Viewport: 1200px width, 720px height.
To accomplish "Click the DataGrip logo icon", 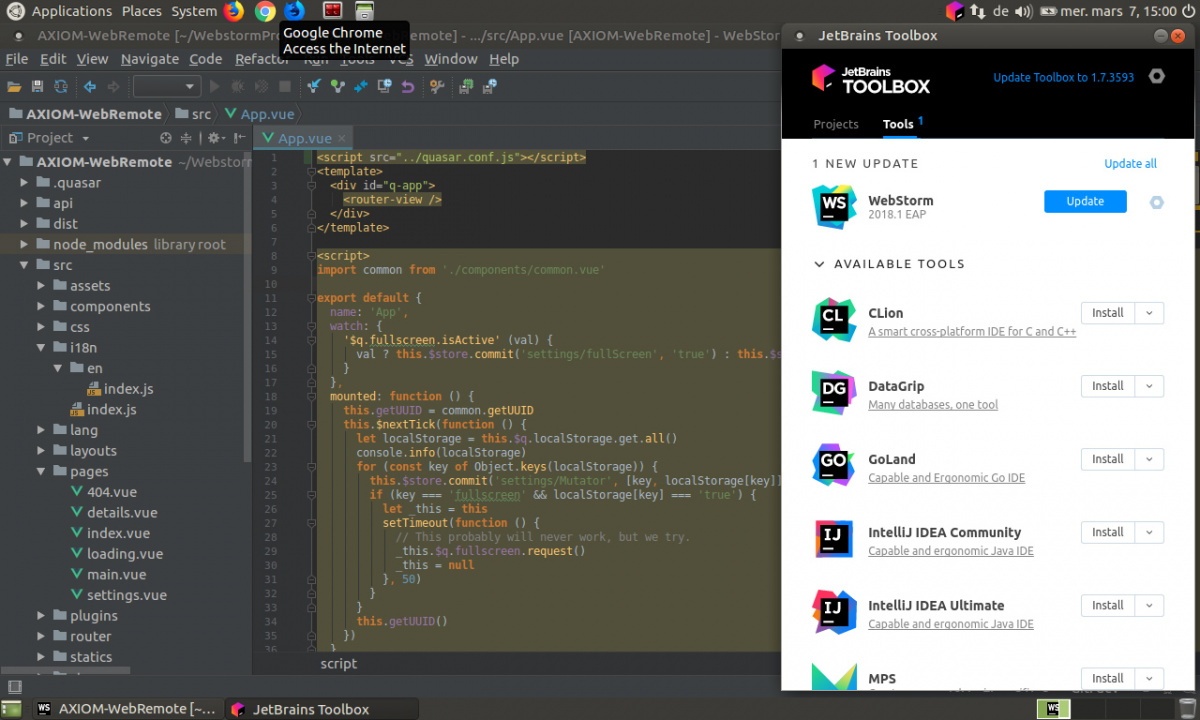I will [833, 392].
